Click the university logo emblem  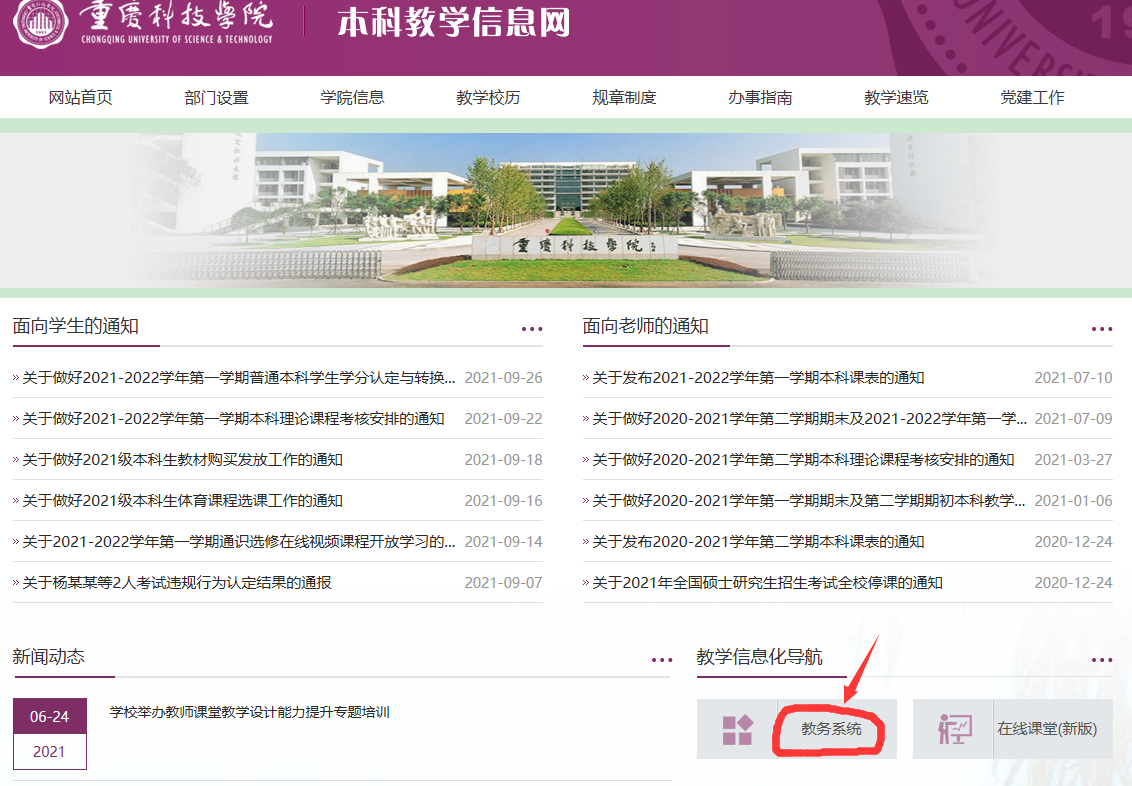click(39, 23)
